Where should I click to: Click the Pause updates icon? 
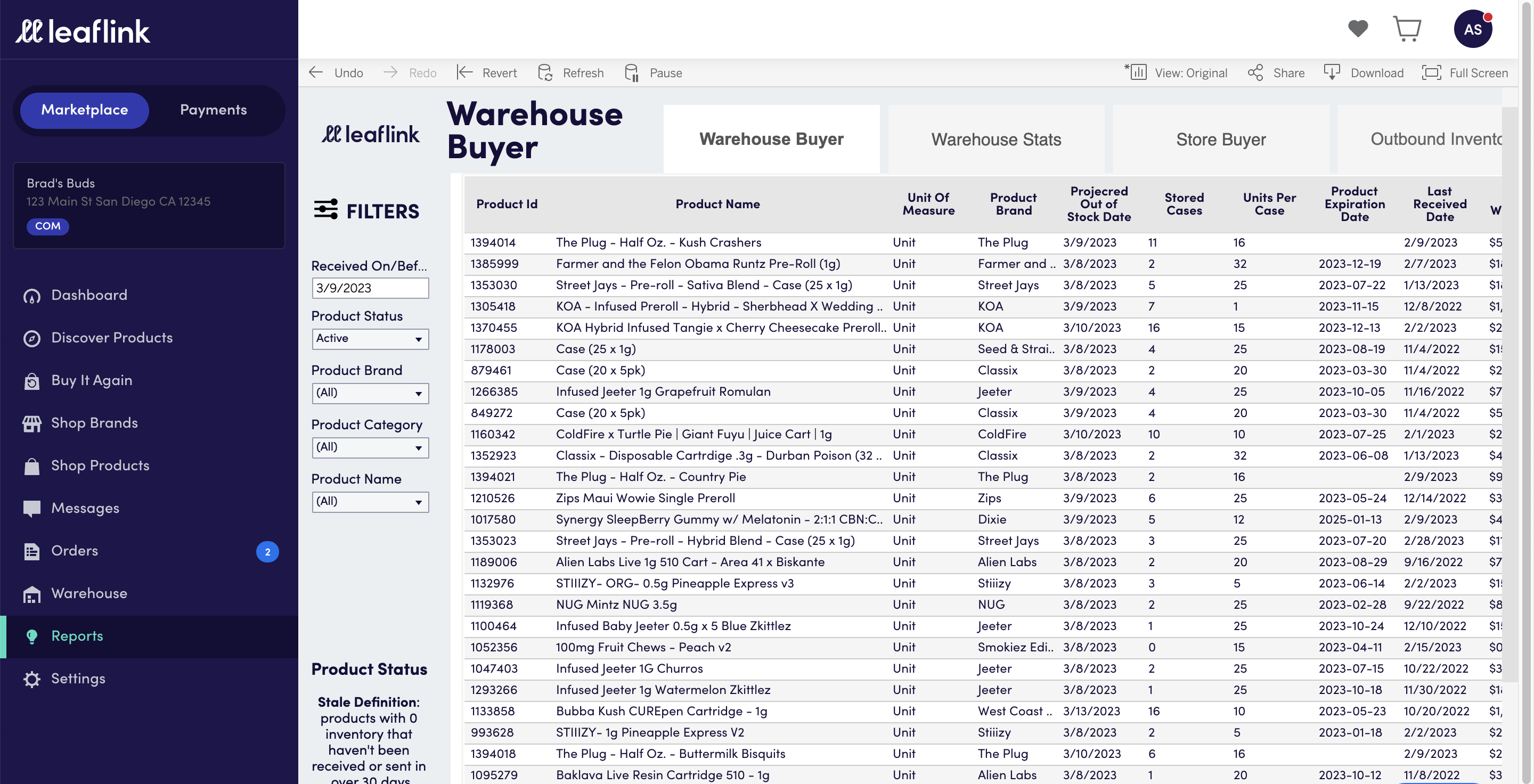(x=632, y=72)
